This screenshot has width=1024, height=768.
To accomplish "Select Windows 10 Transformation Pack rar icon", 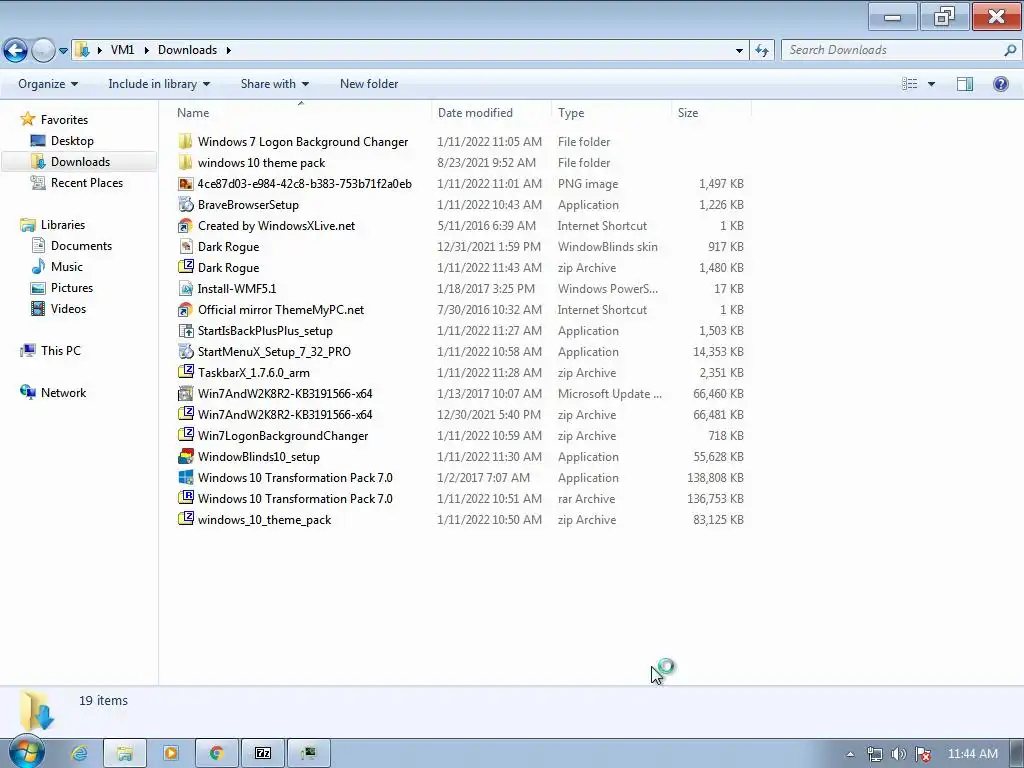I will tap(185, 498).
